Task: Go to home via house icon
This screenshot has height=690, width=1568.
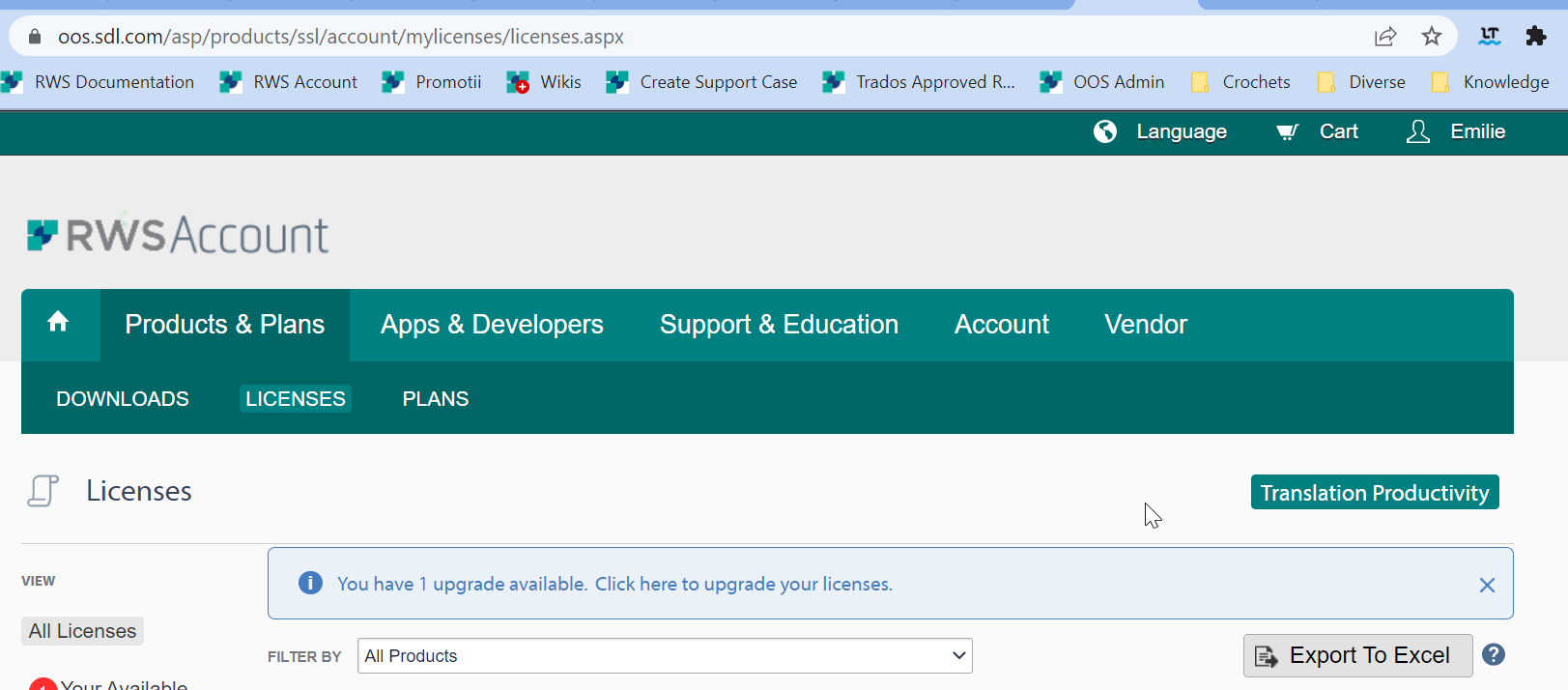Action: pyautogui.click(x=58, y=322)
